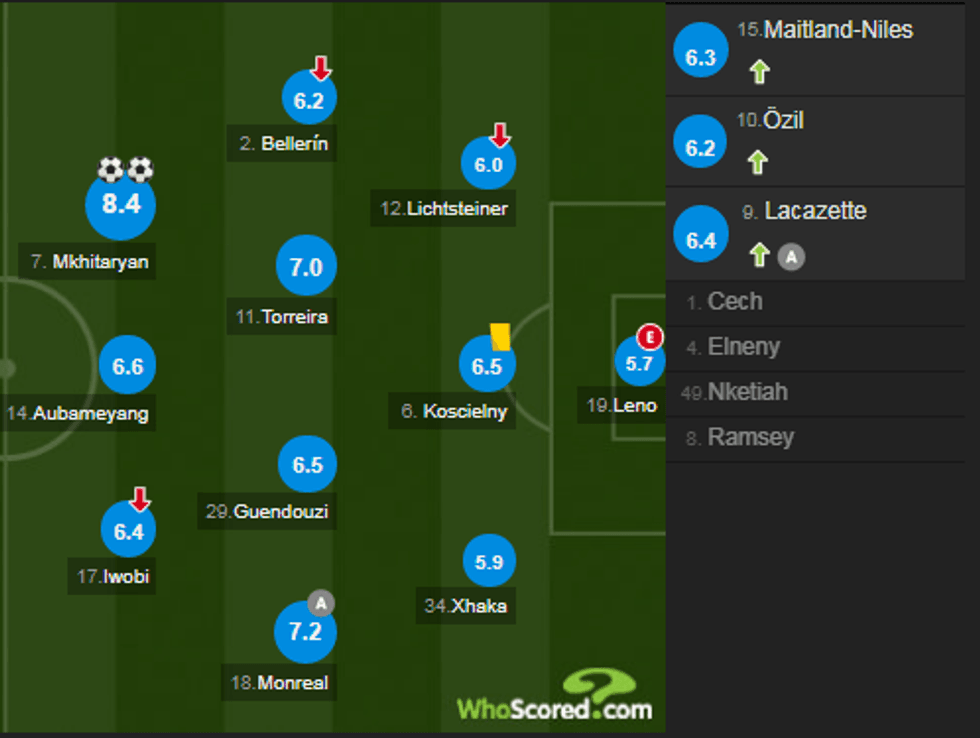The image size is (980, 738).
Task: Click the red error badge on Leno
Action: coord(651,337)
